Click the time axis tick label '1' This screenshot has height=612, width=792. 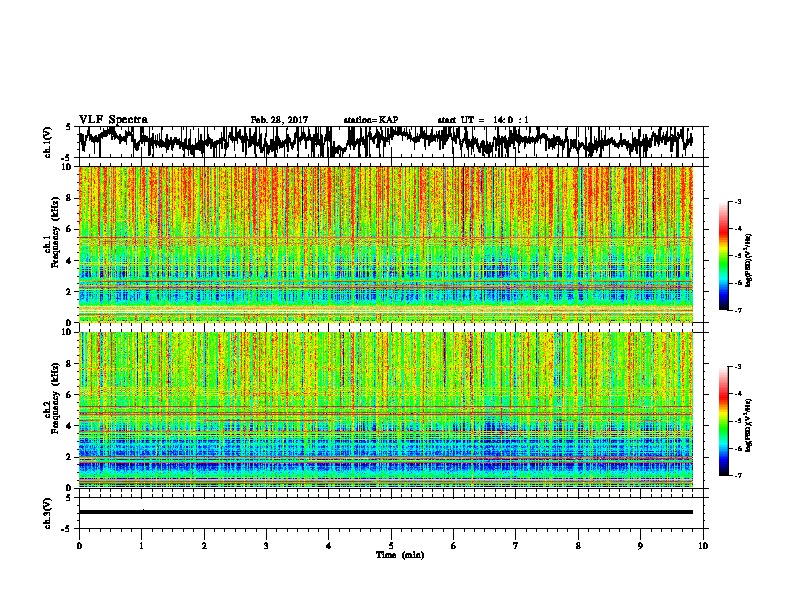tap(141, 546)
